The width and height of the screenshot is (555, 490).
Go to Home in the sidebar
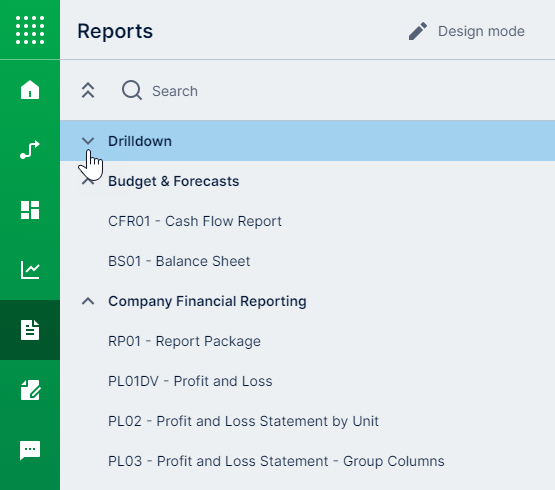click(x=30, y=90)
